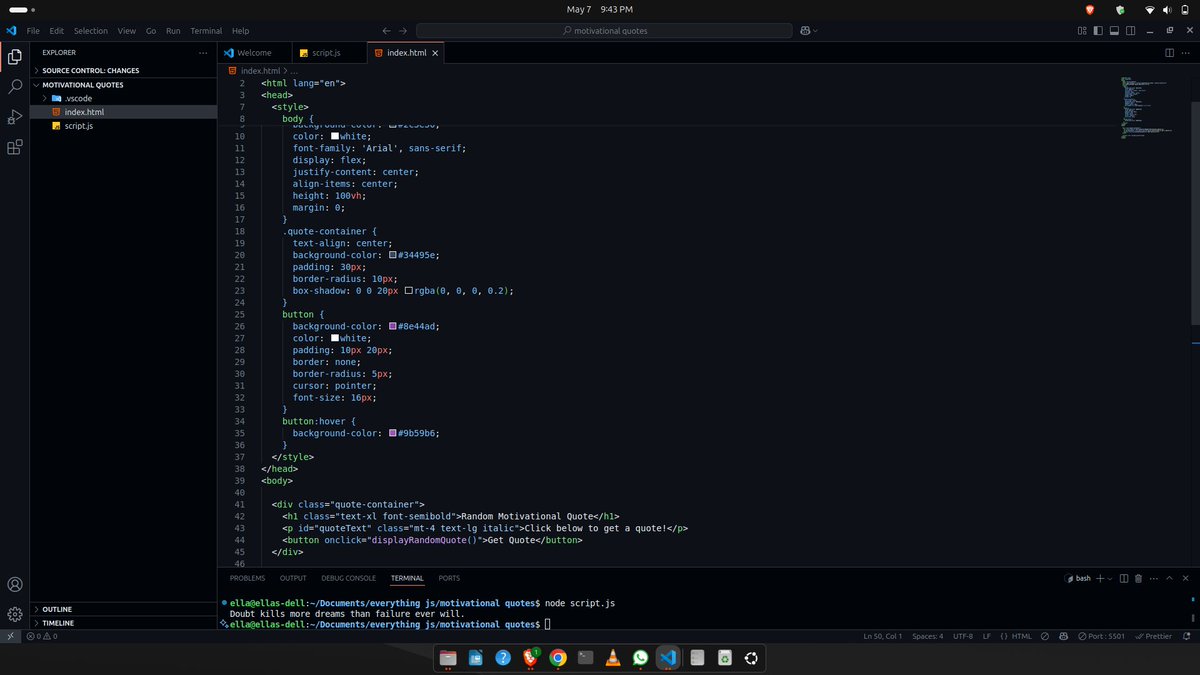The height and width of the screenshot is (675, 1200).
Task: Click LF end of line setting
Action: coord(987,636)
